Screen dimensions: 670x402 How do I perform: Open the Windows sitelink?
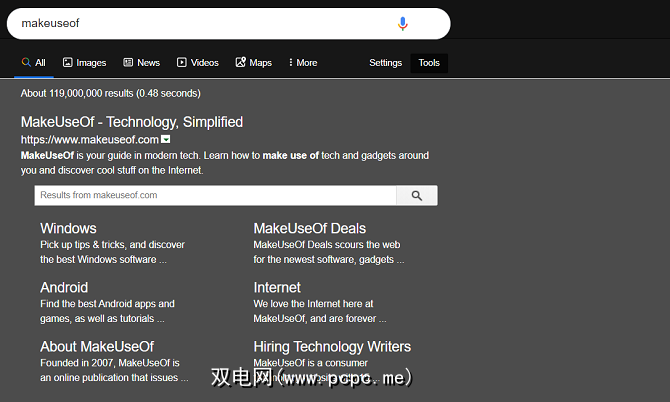[68, 228]
